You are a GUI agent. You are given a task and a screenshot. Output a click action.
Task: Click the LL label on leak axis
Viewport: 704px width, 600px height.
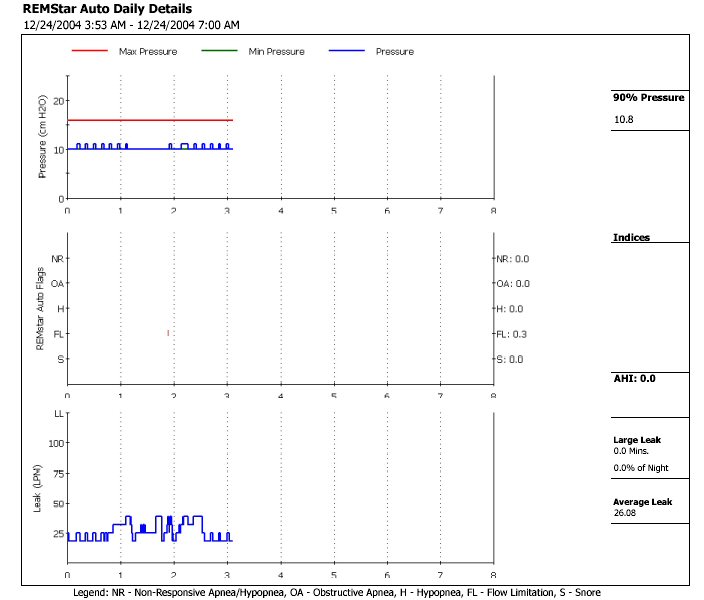(x=59, y=414)
